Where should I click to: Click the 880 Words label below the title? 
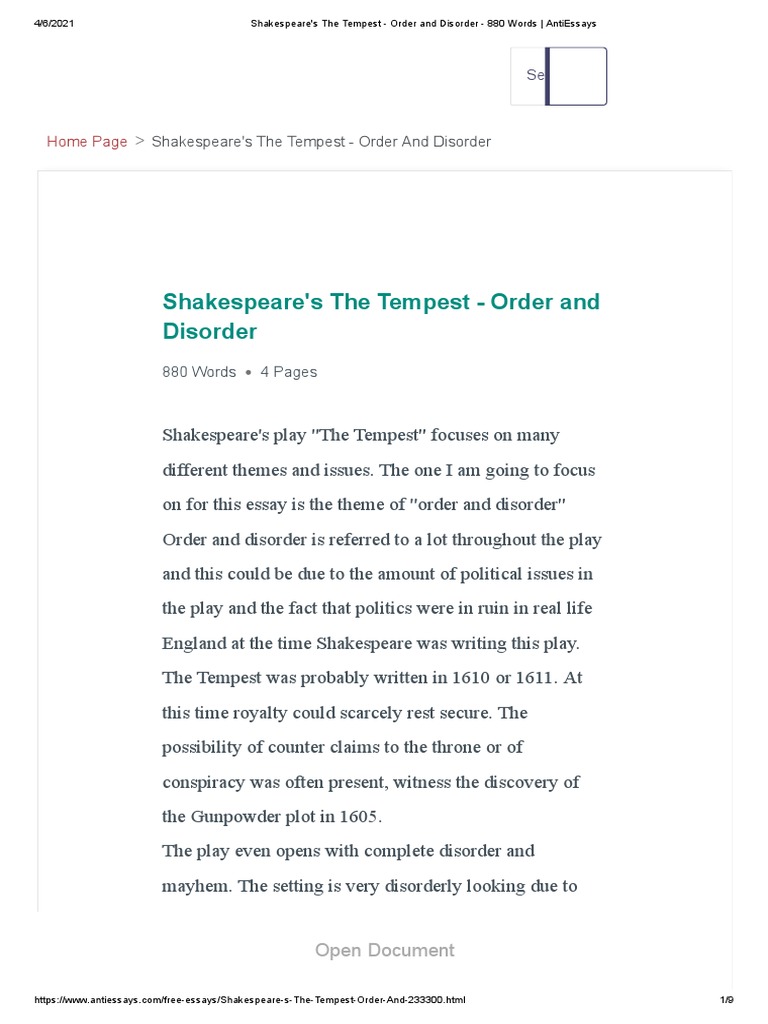[x=199, y=372]
